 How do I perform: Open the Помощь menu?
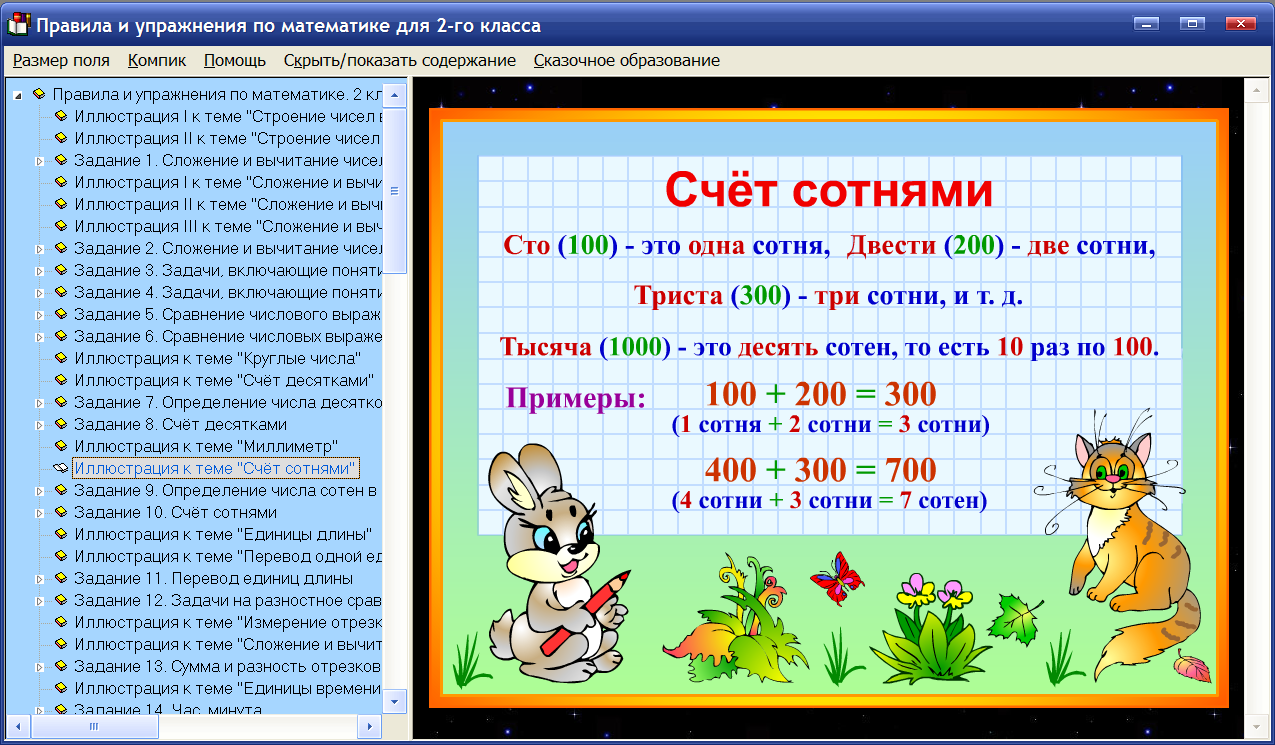(233, 60)
